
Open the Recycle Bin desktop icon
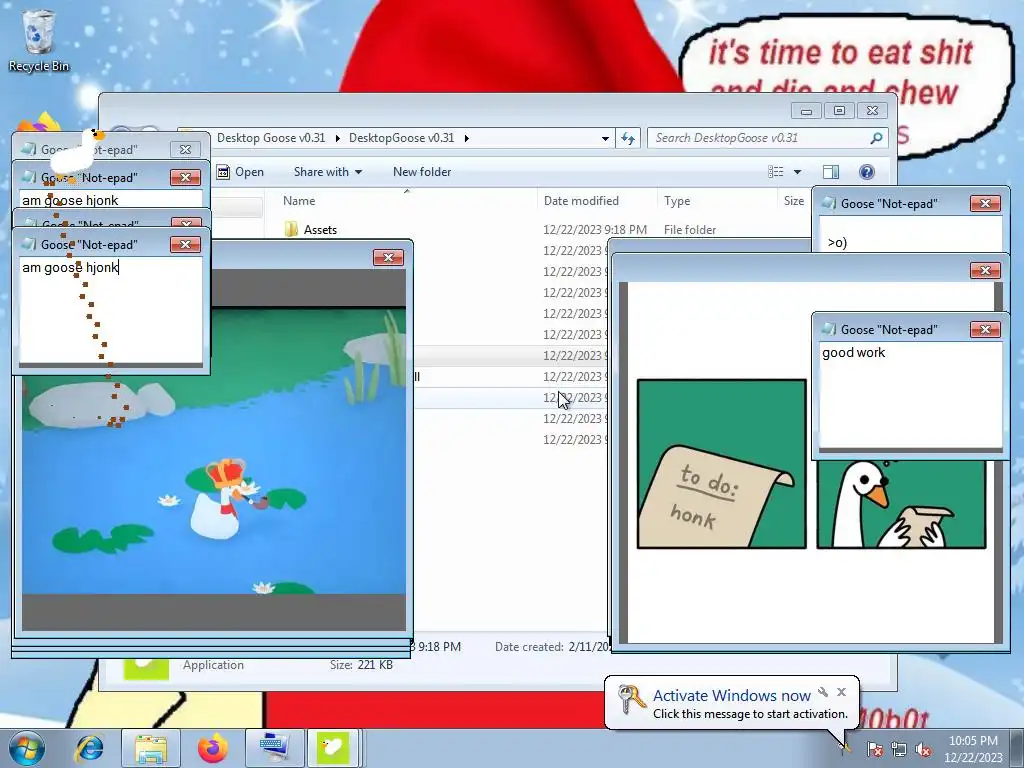(38, 39)
